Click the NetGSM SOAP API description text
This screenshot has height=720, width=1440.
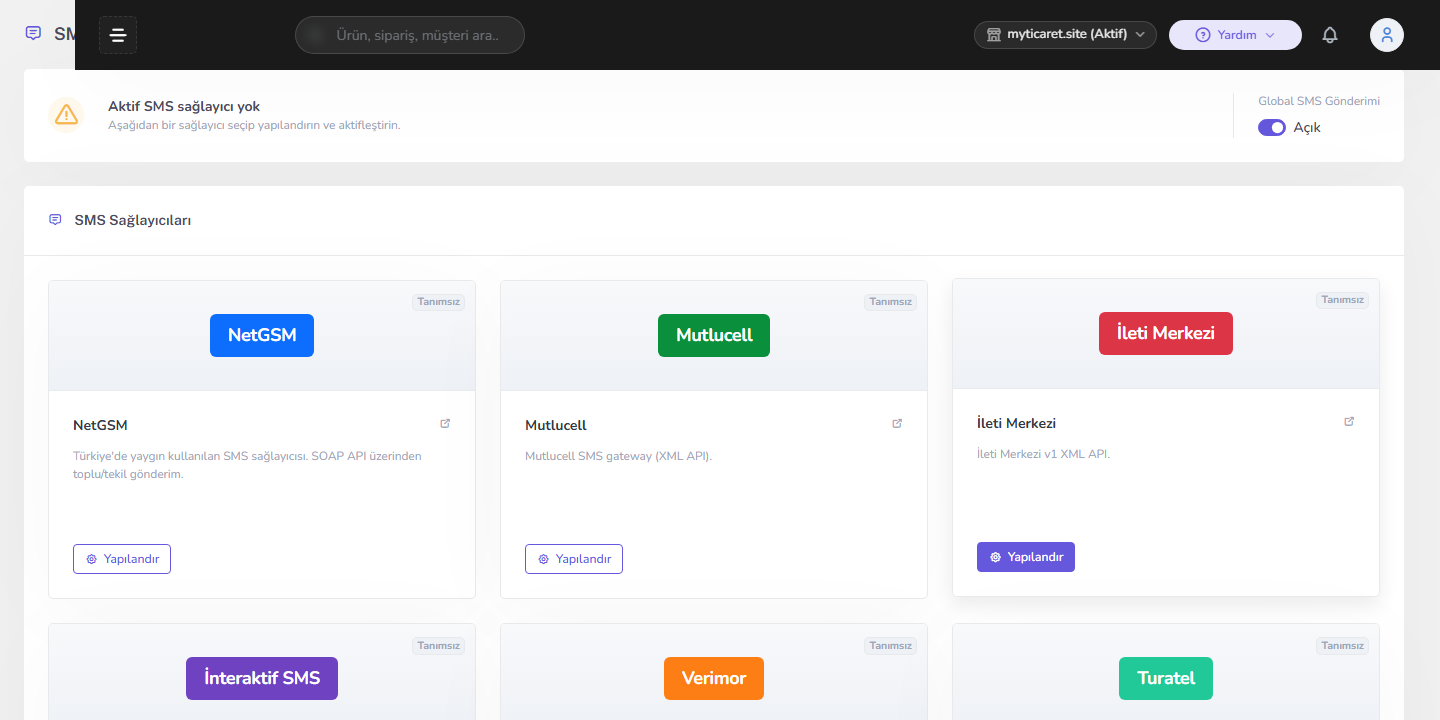(x=247, y=465)
